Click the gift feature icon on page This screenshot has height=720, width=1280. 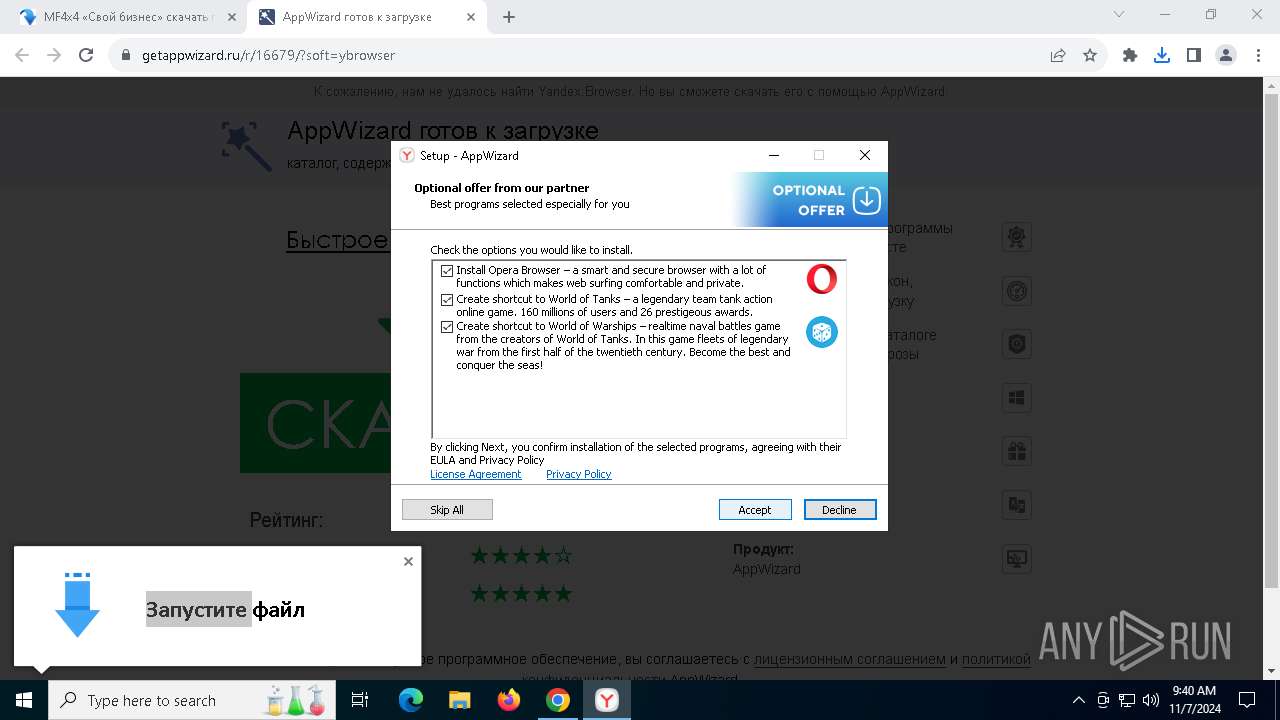[x=1016, y=451]
